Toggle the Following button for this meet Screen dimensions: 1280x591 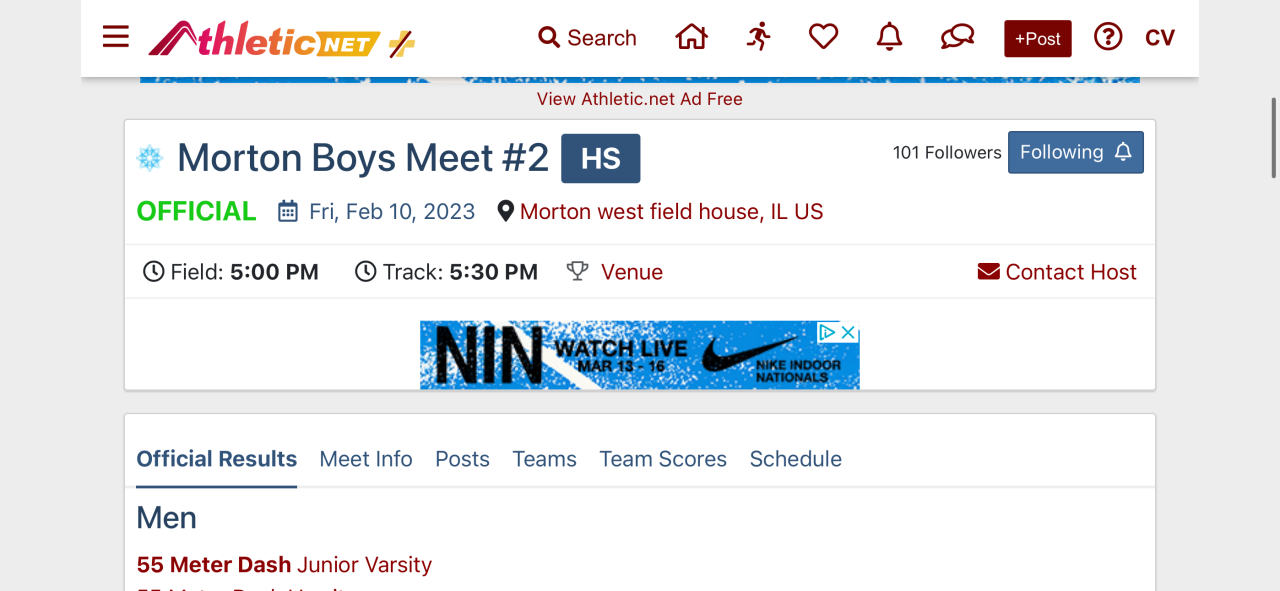[x=1075, y=153]
